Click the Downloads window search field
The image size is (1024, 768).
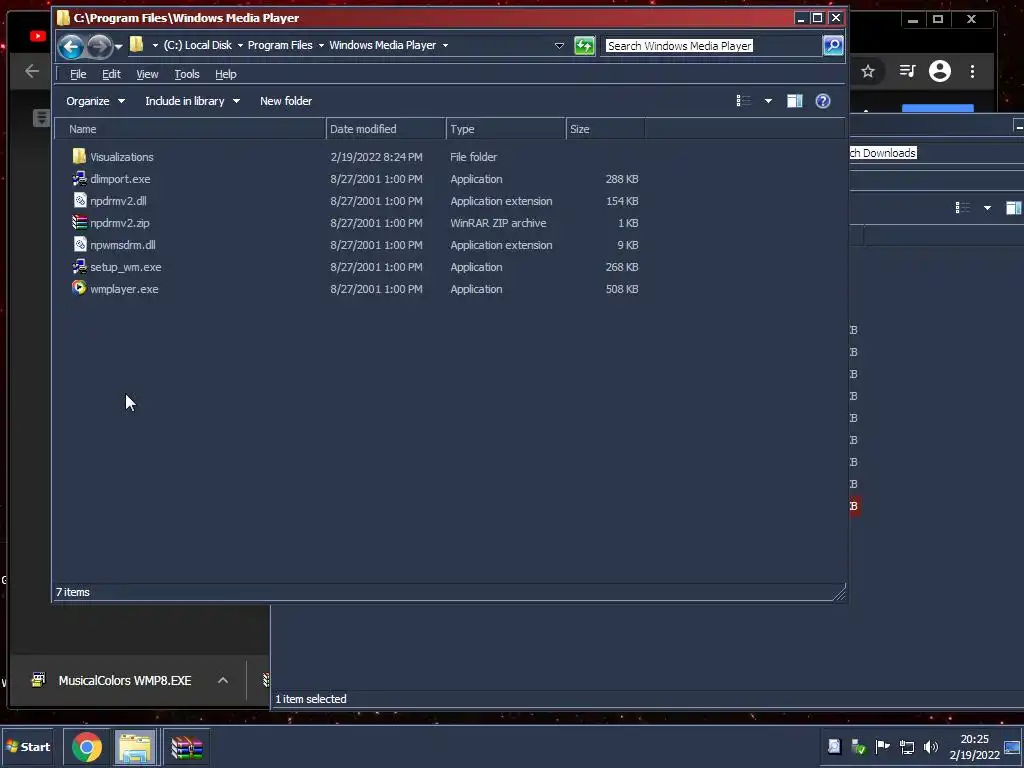click(936, 153)
